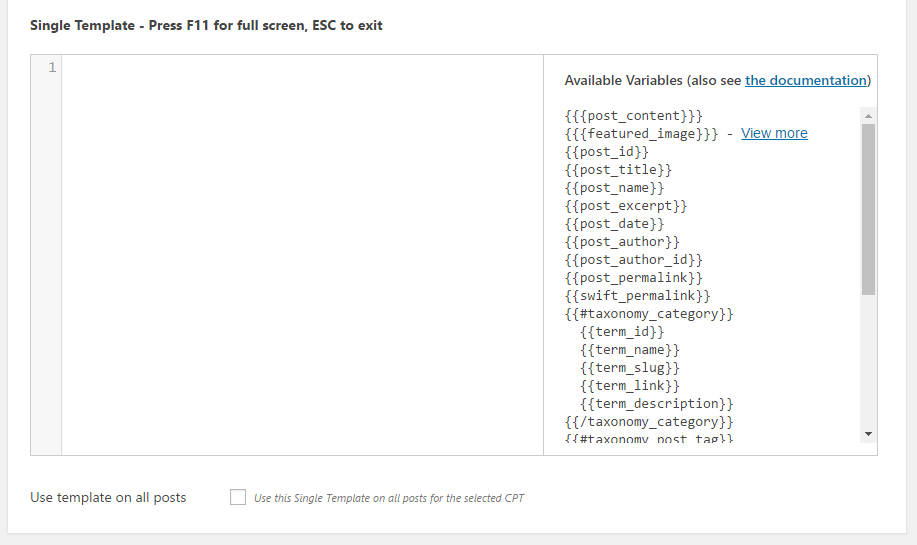This screenshot has width=917, height=545.
Task: Select the {{swift_permalink}} variable
Action: (x=637, y=296)
